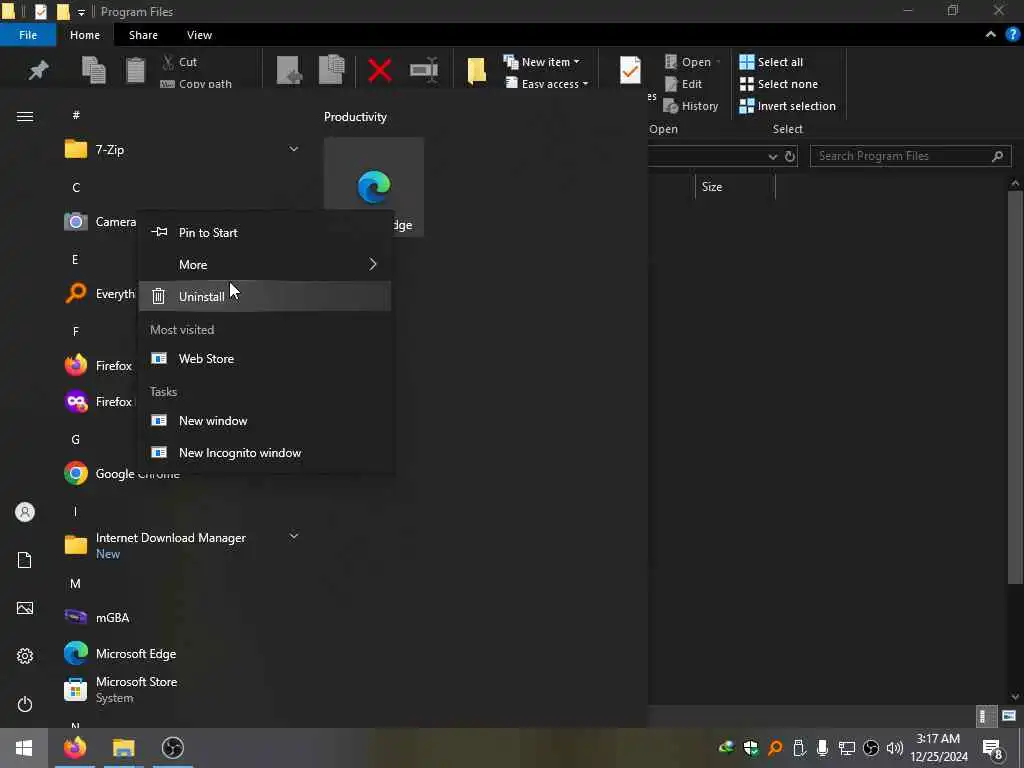Click the Rename icon in ribbon
This screenshot has height=768, width=1024.
424,70
